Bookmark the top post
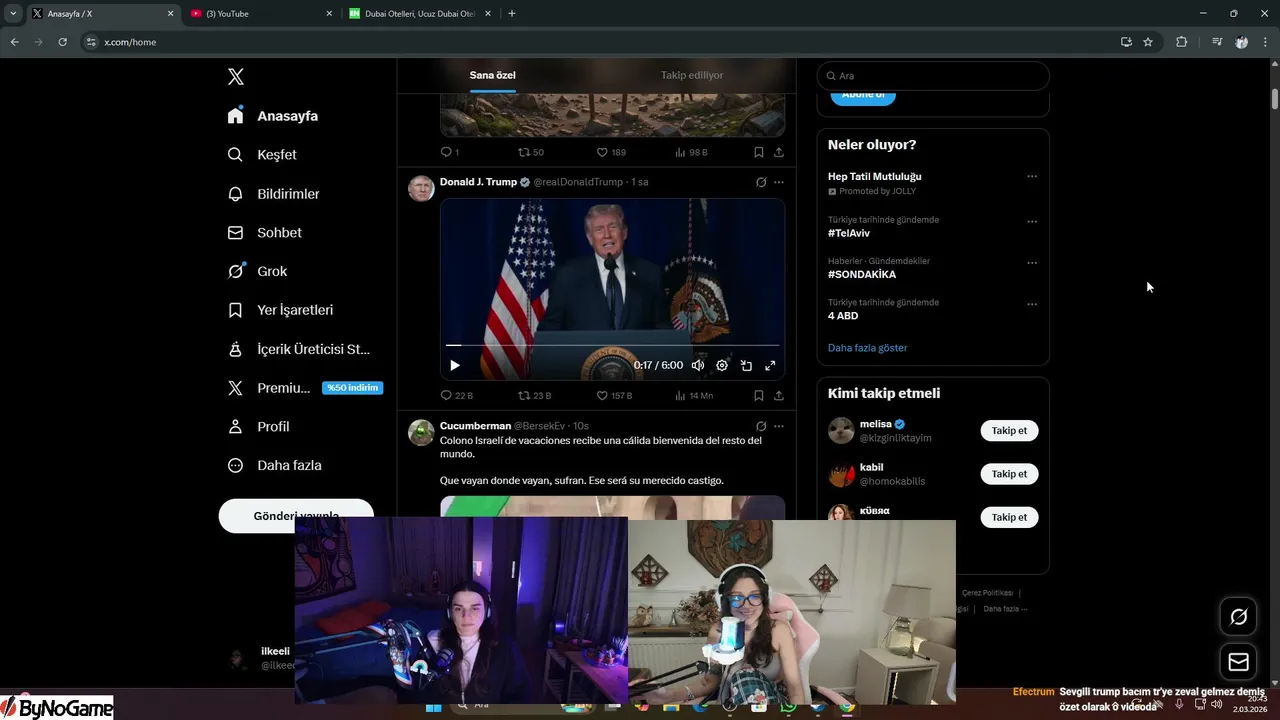The height and width of the screenshot is (720, 1280). point(759,152)
